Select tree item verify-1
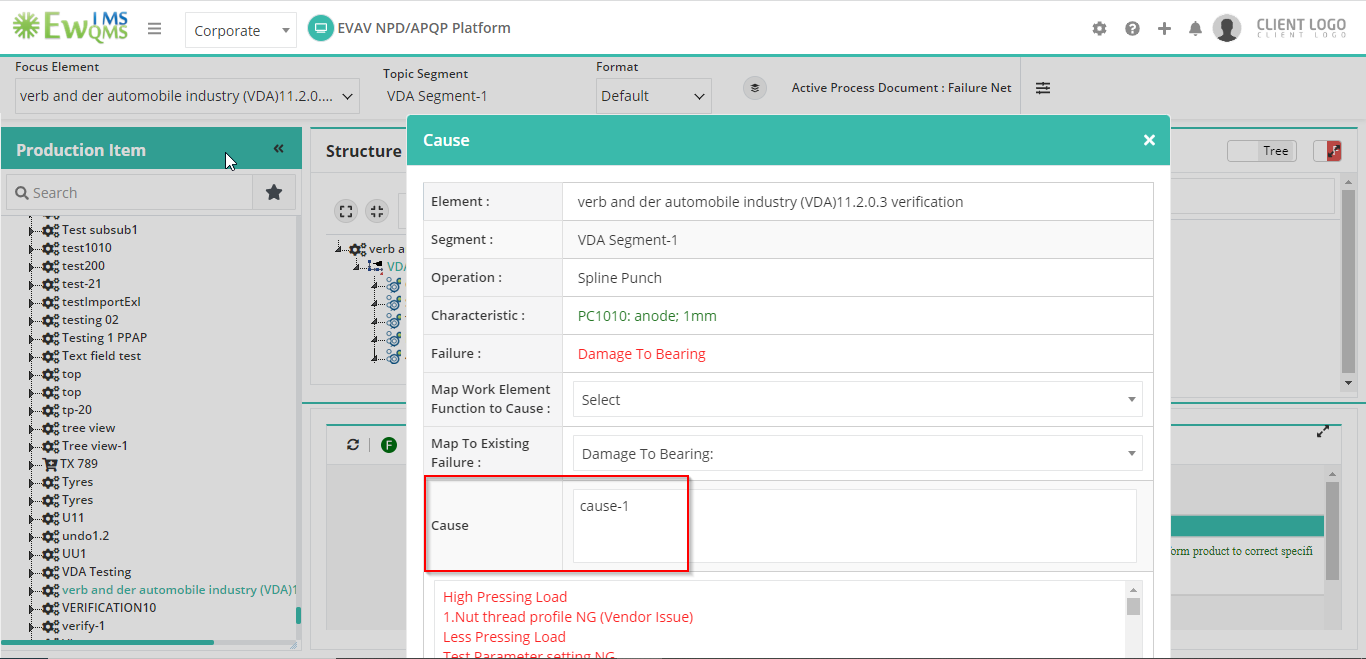This screenshot has height=659, width=1366. (x=83, y=626)
